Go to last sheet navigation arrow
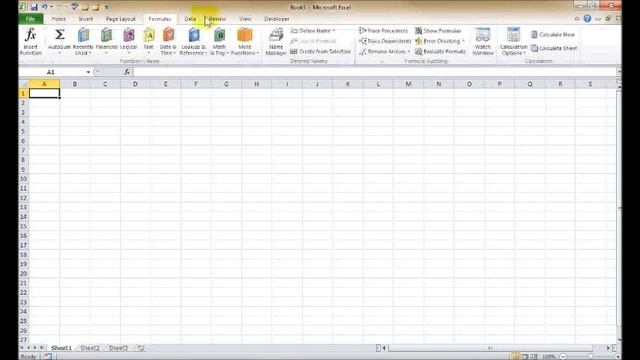Screen dimensions: 640x360 pos(42,348)
